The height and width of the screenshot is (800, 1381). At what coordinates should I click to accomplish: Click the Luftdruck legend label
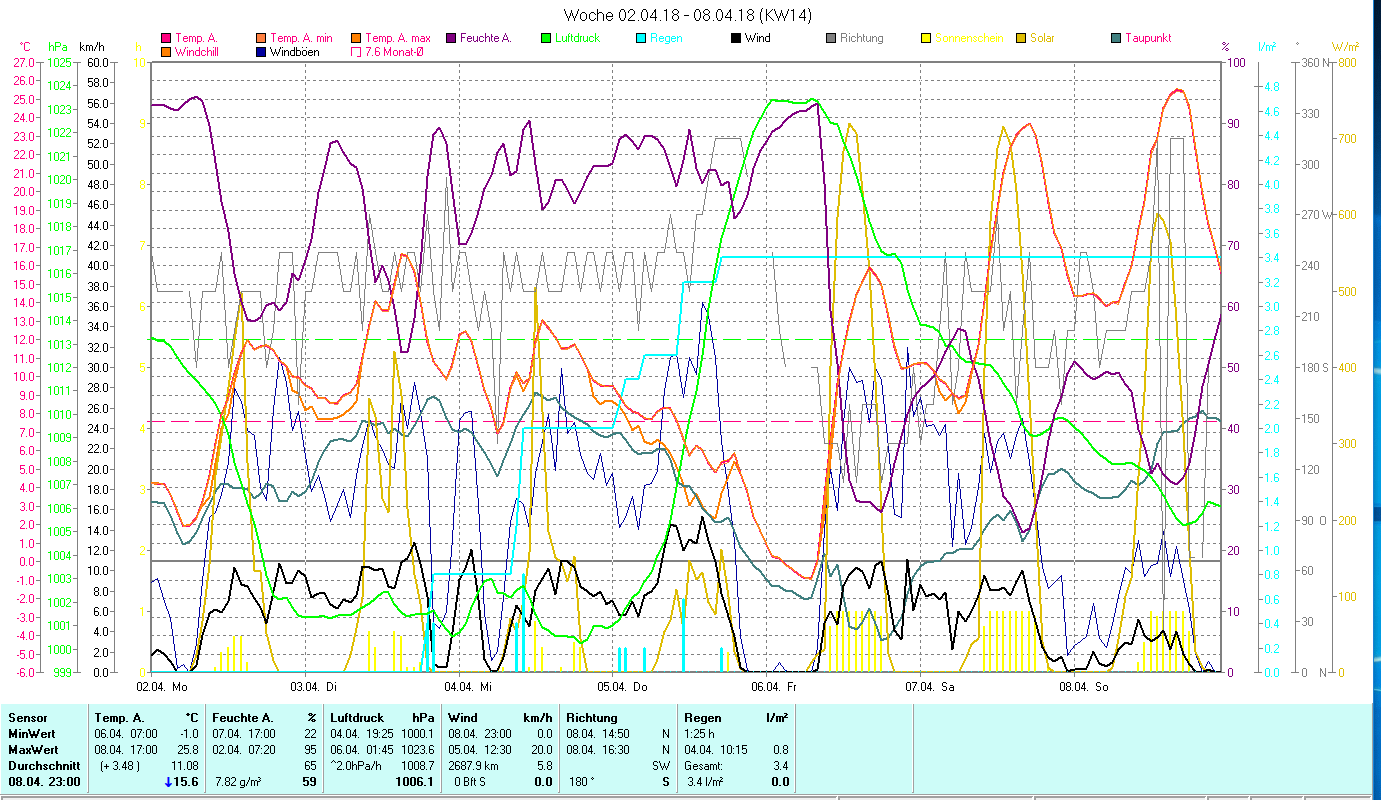(x=578, y=38)
